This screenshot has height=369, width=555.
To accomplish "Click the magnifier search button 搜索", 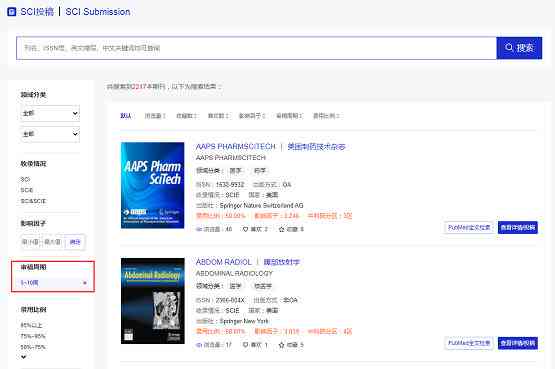I will (x=519, y=48).
